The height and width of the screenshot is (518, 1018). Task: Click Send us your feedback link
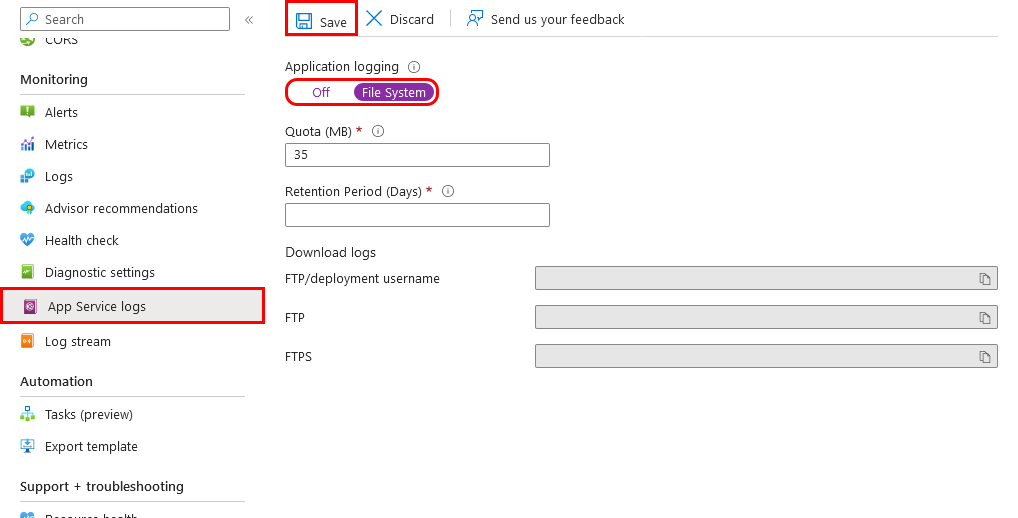point(557,19)
